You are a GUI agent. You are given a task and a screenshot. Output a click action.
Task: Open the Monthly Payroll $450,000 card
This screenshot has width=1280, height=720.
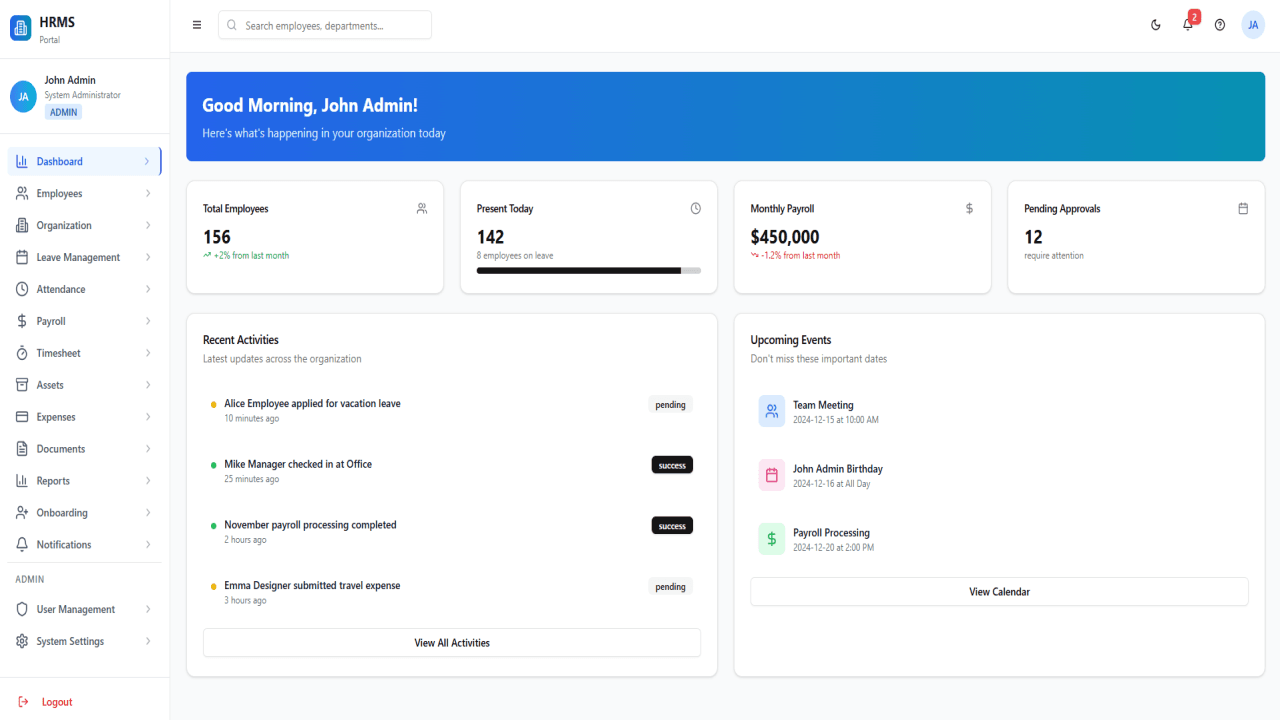pos(862,237)
